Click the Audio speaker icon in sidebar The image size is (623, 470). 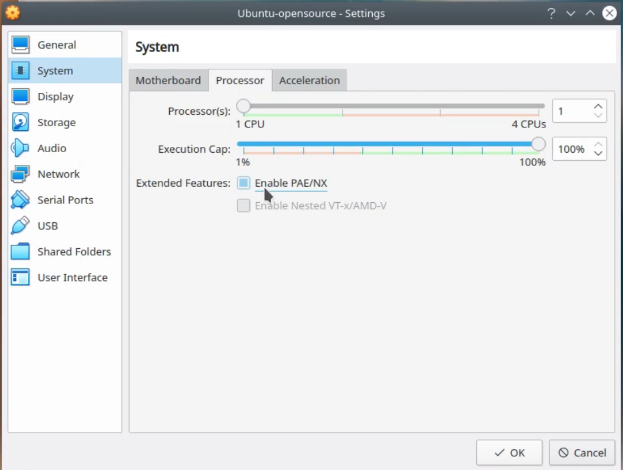point(19,148)
